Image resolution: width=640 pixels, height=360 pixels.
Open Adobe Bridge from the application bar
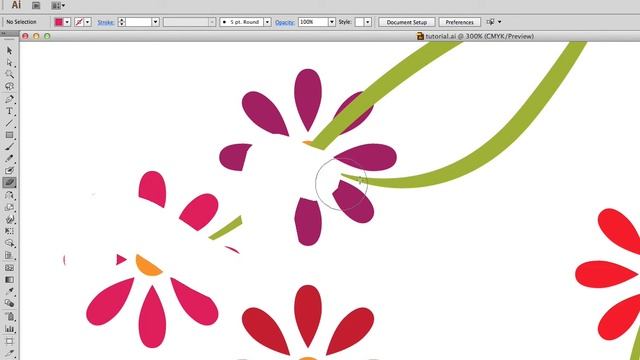coord(36,5)
